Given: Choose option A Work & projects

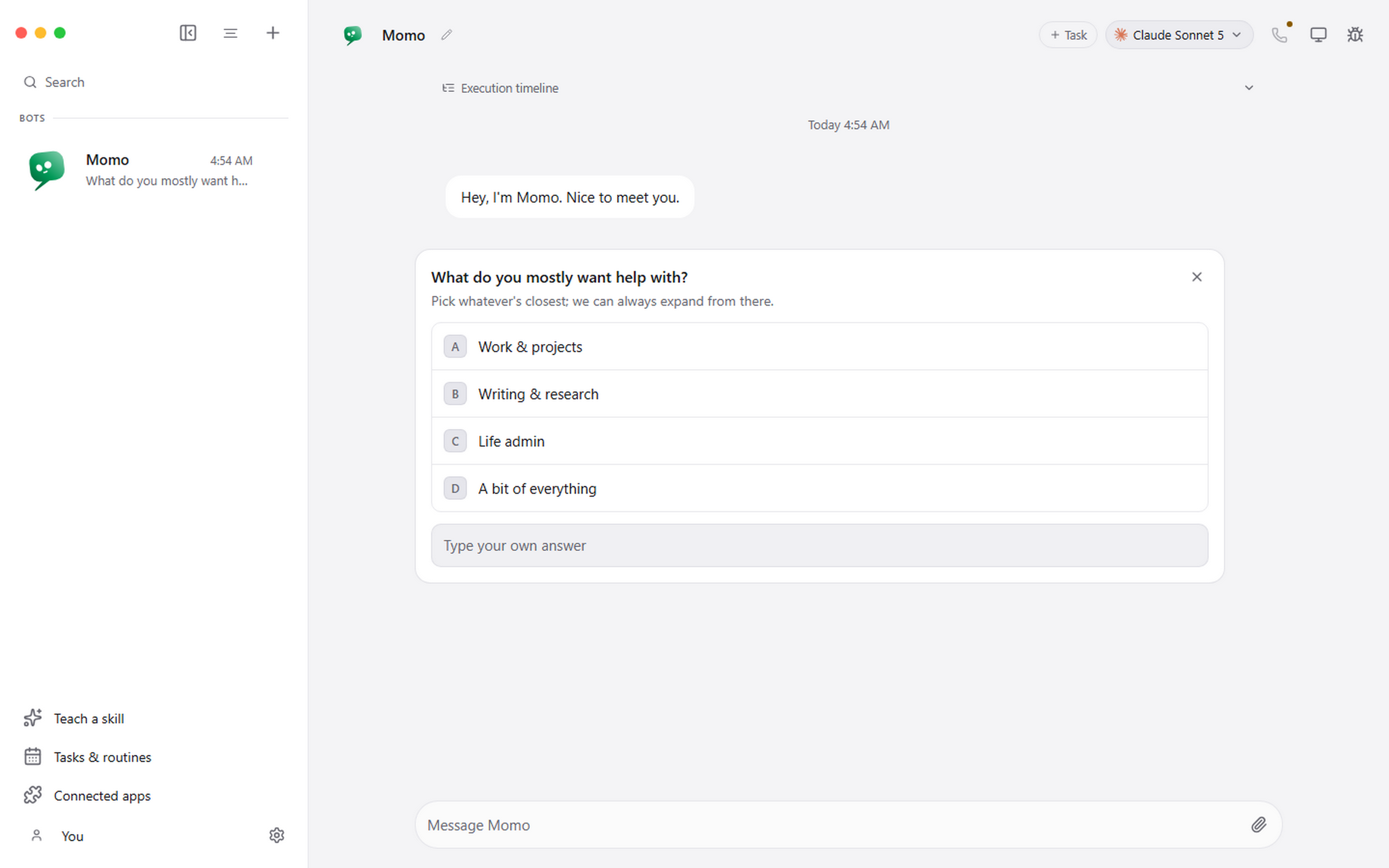Looking at the screenshot, I should [819, 347].
